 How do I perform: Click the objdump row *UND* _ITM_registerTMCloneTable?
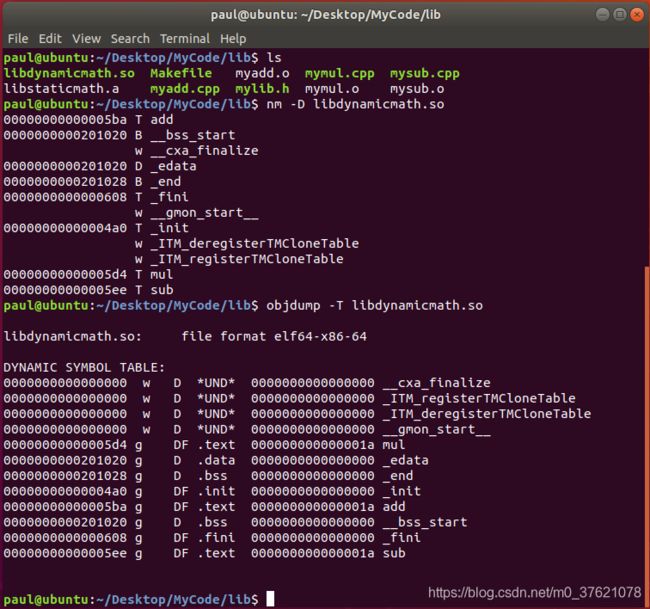point(290,398)
